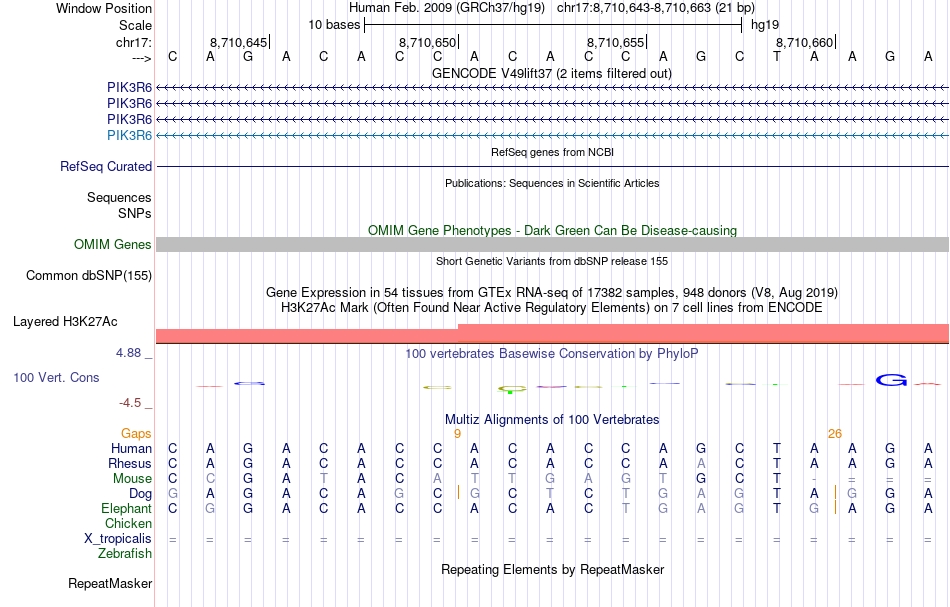The height and width of the screenshot is (607, 950).
Task: Click the Scale track label
Action: click(135, 25)
